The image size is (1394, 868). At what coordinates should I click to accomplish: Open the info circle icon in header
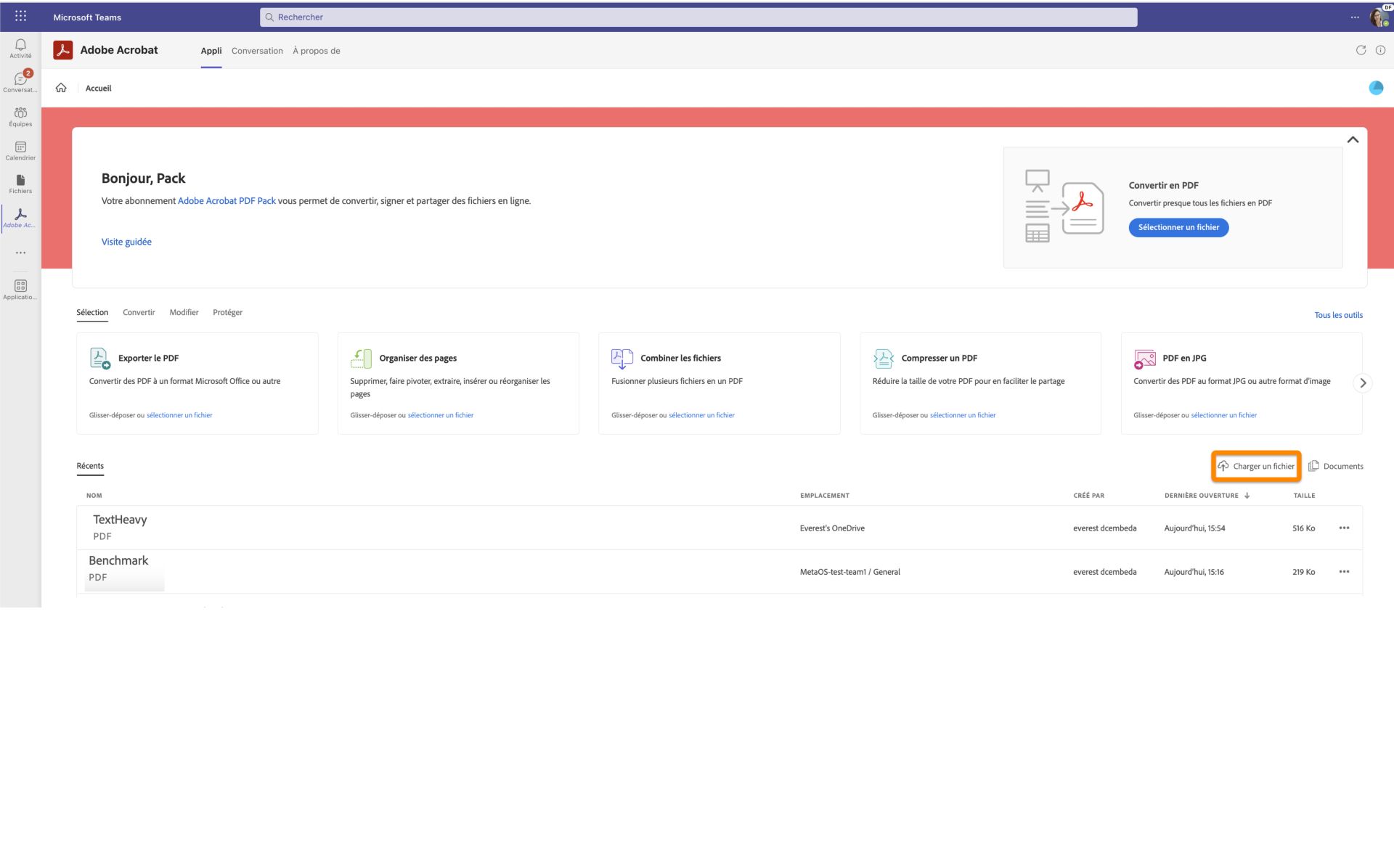pos(1380,50)
